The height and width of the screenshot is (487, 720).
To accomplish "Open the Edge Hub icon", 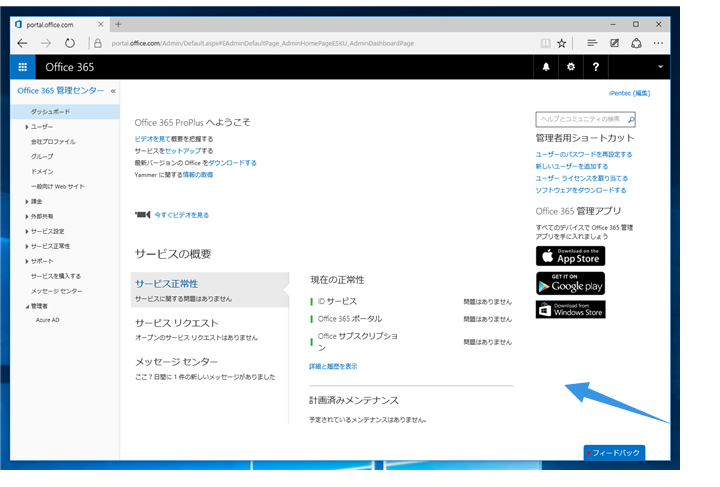I will [592, 43].
